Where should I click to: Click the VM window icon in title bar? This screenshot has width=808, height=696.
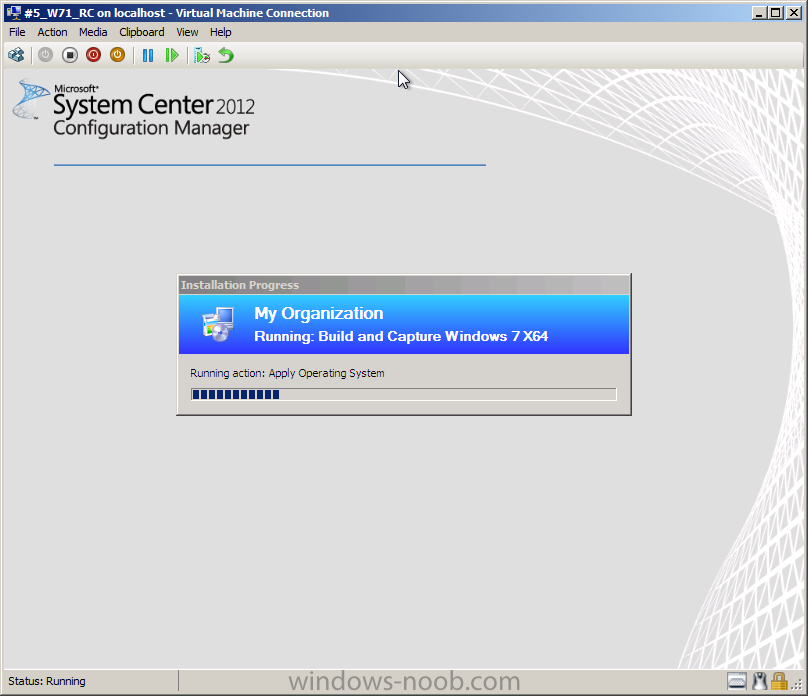click(13, 12)
